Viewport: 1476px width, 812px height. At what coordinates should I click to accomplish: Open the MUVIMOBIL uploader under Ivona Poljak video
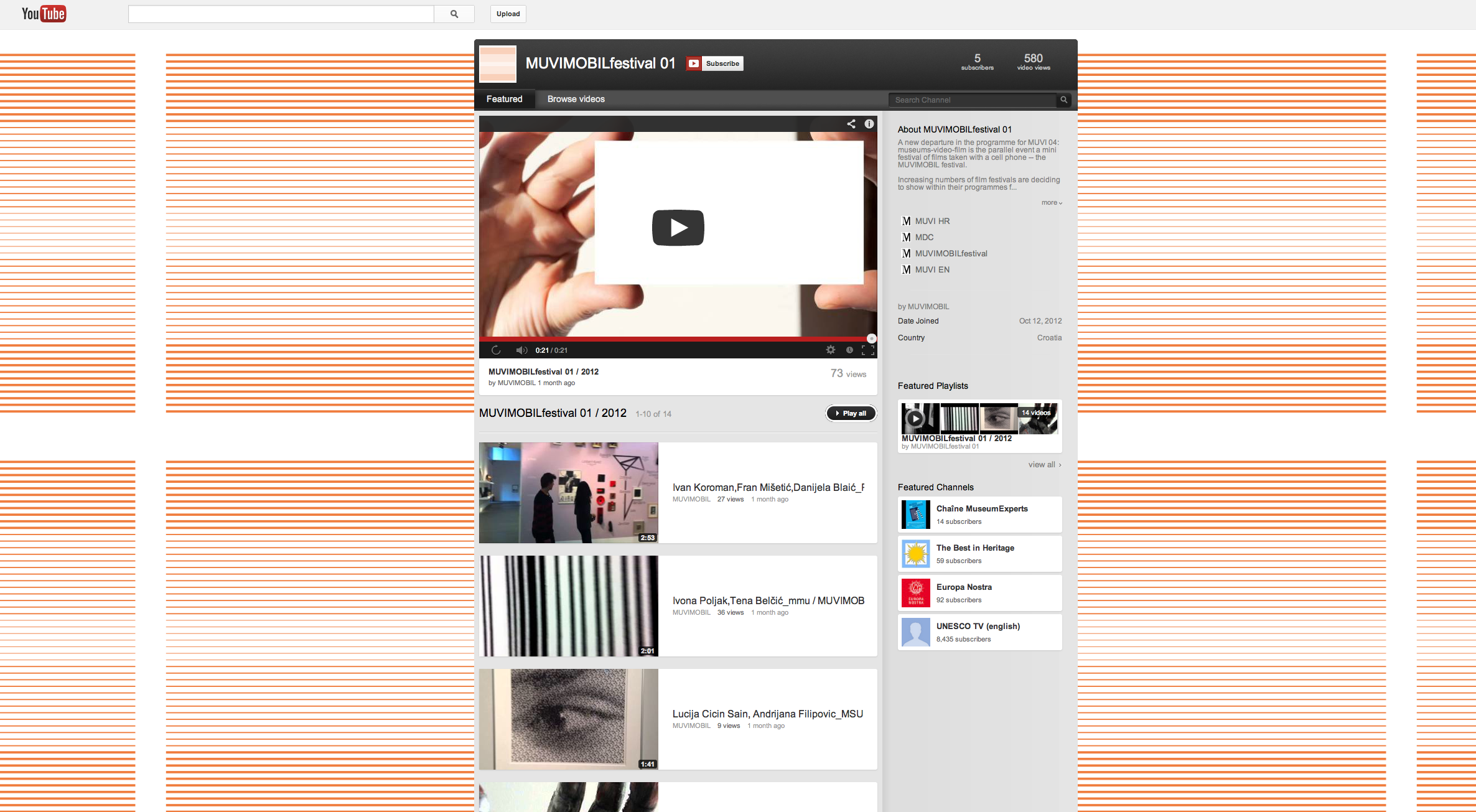tap(691, 612)
